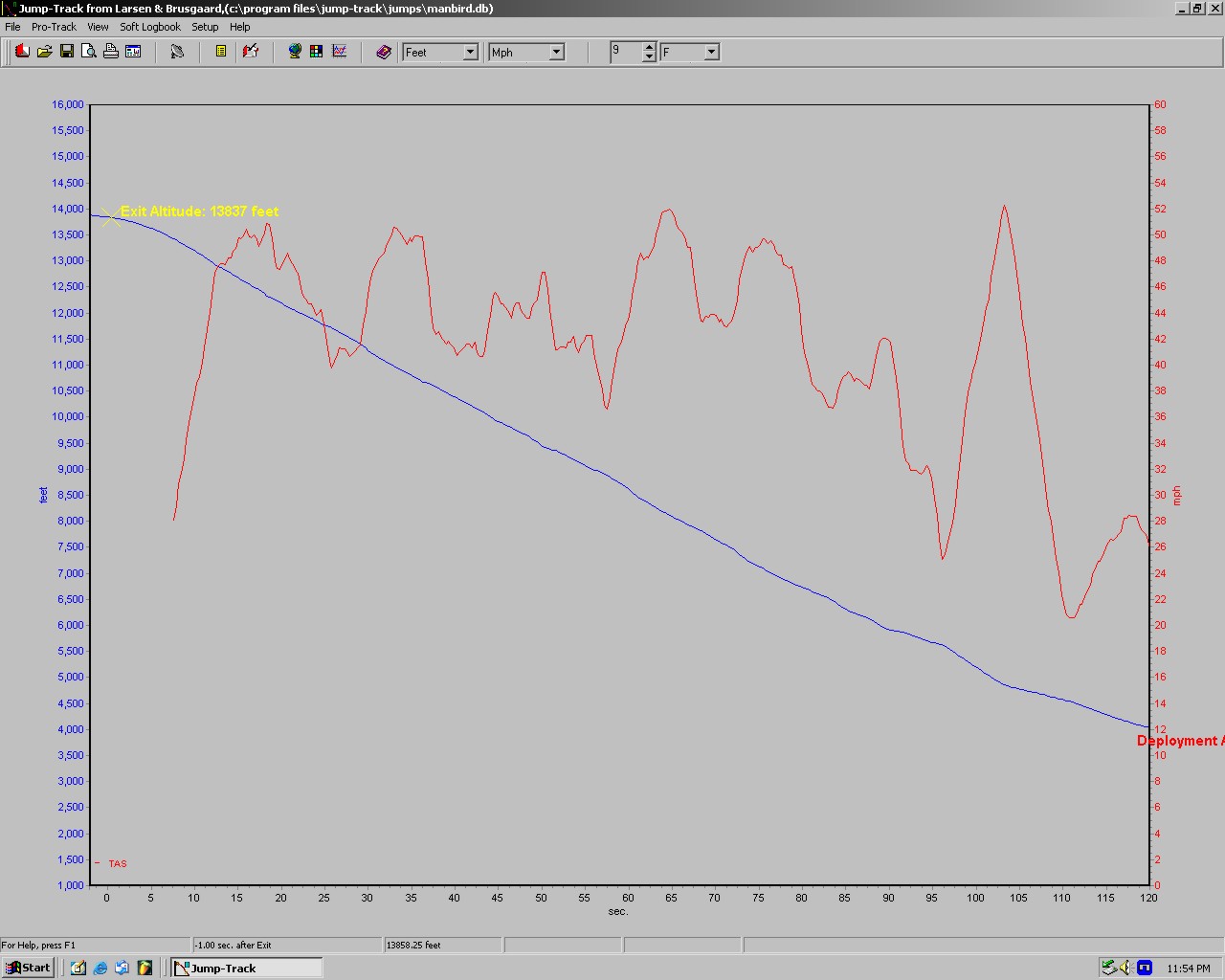Print the graph with printer icon
1225x980 pixels.
coord(111,52)
